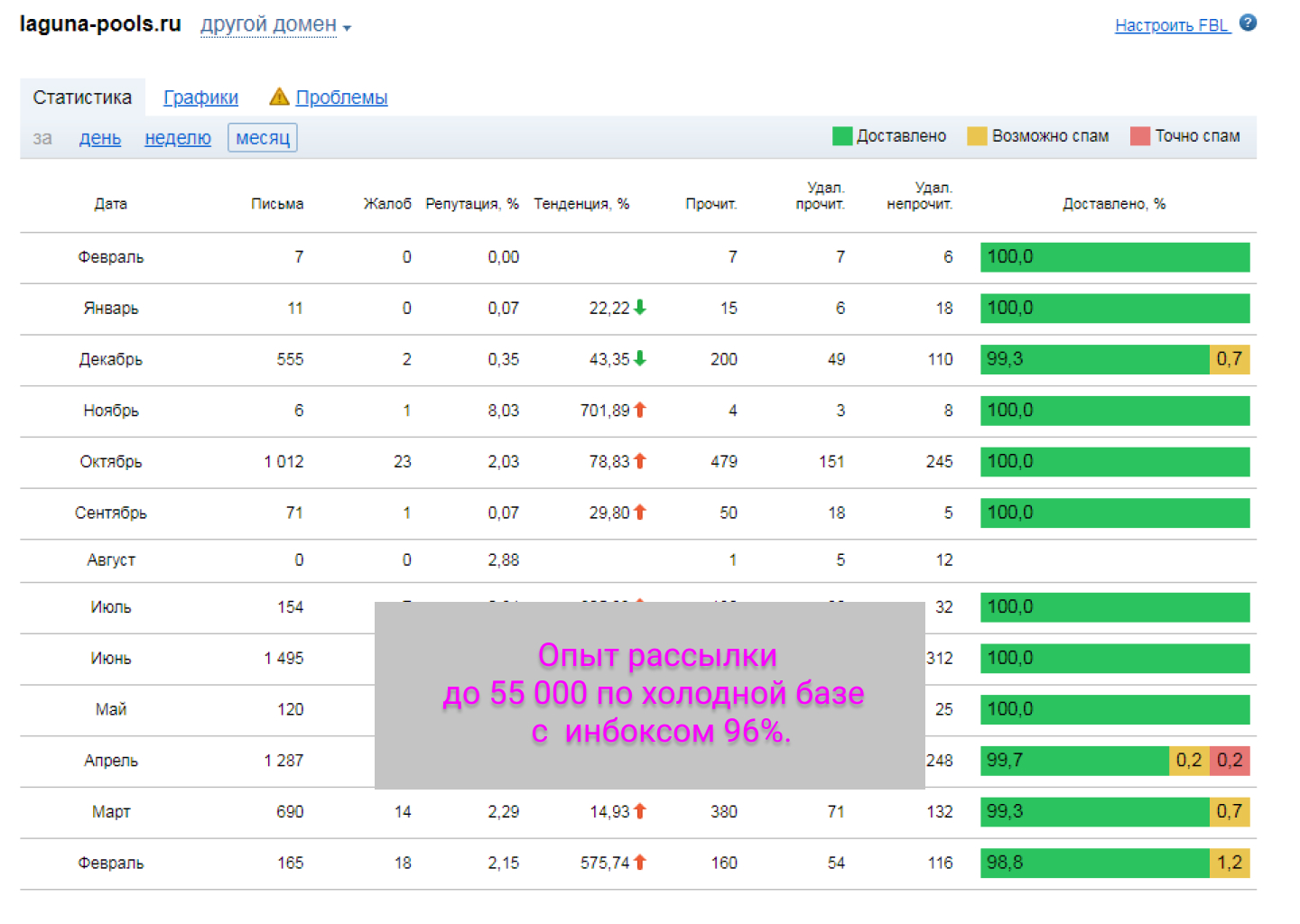Click the Доставлено, % column header
Image resolution: width=1300 pixels, height=924 pixels.
1114,204
